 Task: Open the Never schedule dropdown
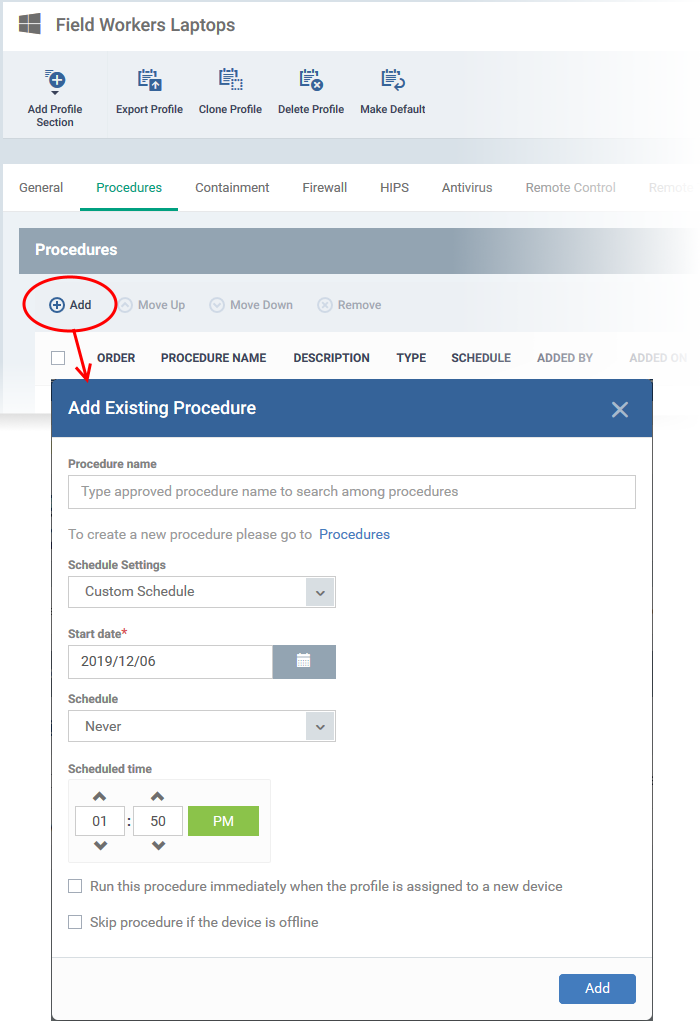[320, 727]
